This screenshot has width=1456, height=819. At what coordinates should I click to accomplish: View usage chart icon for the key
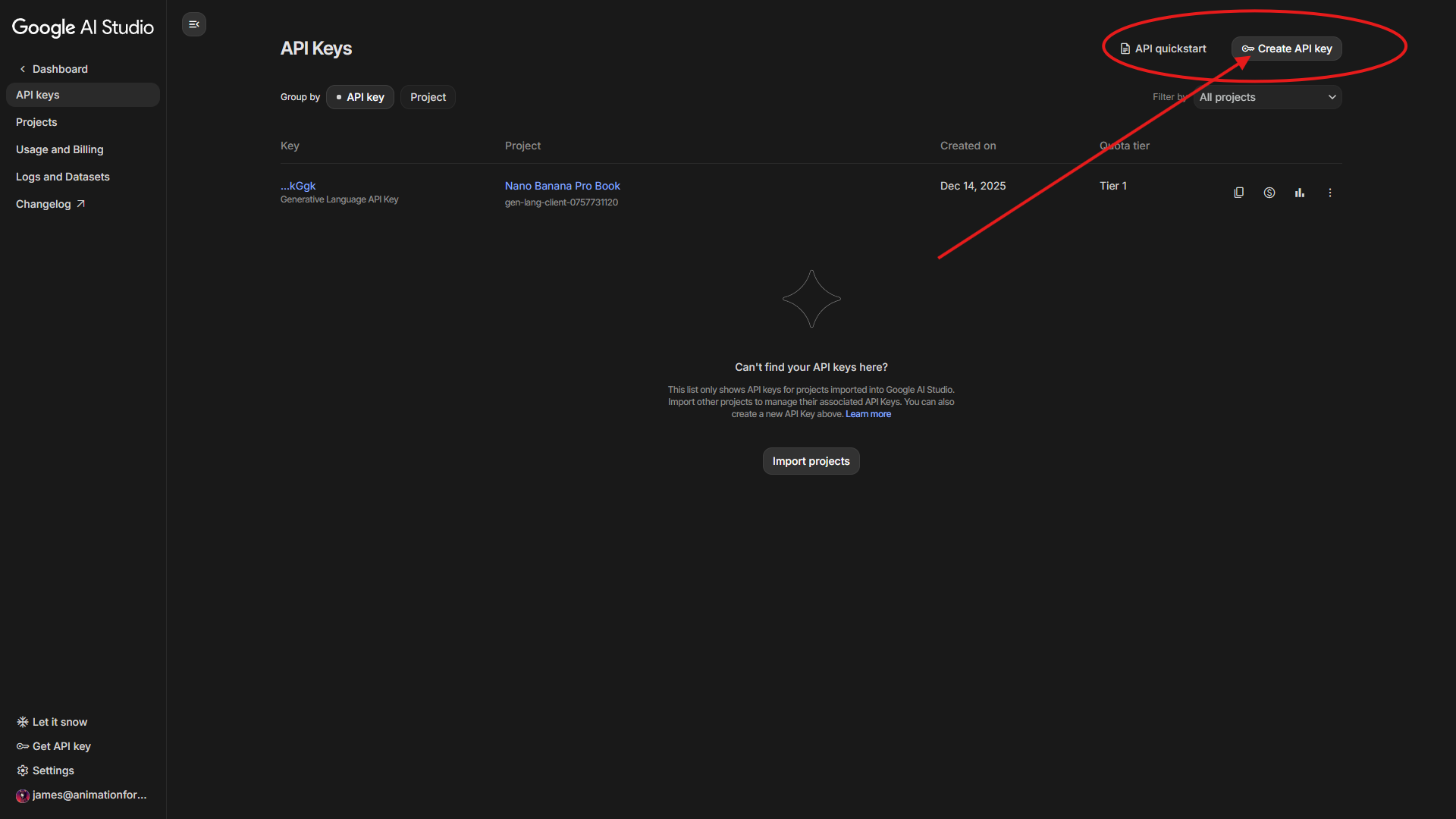[1299, 193]
